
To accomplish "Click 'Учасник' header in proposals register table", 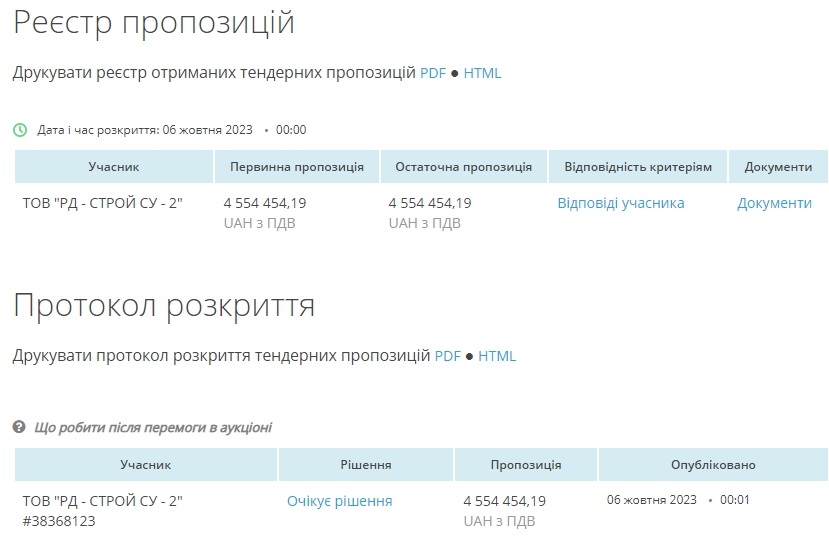I will point(114,166).
